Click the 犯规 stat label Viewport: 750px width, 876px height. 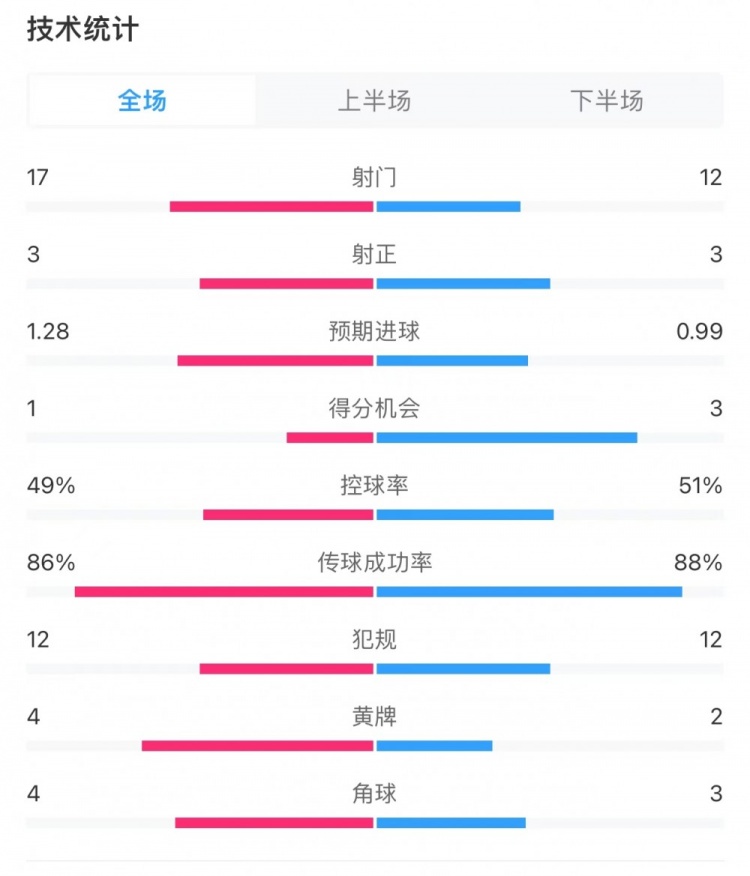[374, 639]
